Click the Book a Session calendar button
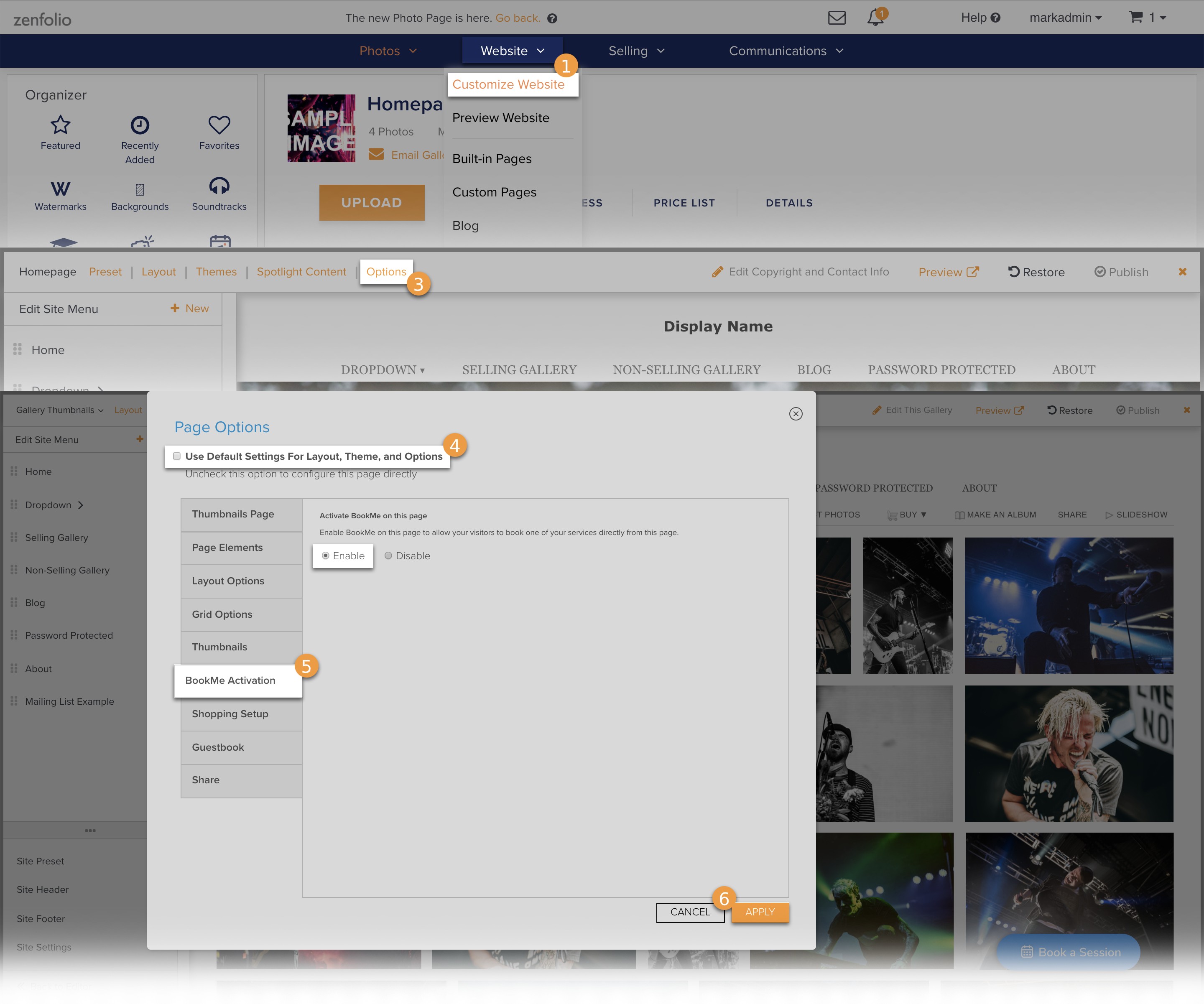The height and width of the screenshot is (1004, 1204). click(1068, 952)
